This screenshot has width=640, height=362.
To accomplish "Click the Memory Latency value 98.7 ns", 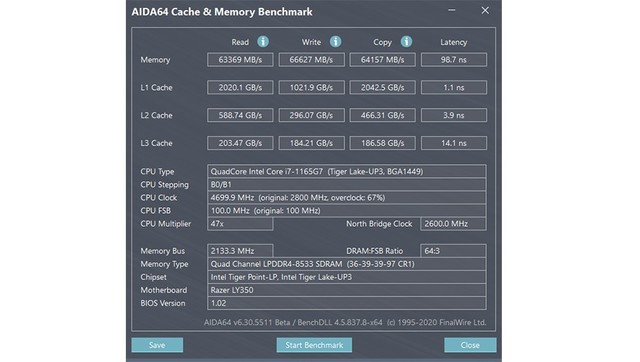I will [454, 60].
